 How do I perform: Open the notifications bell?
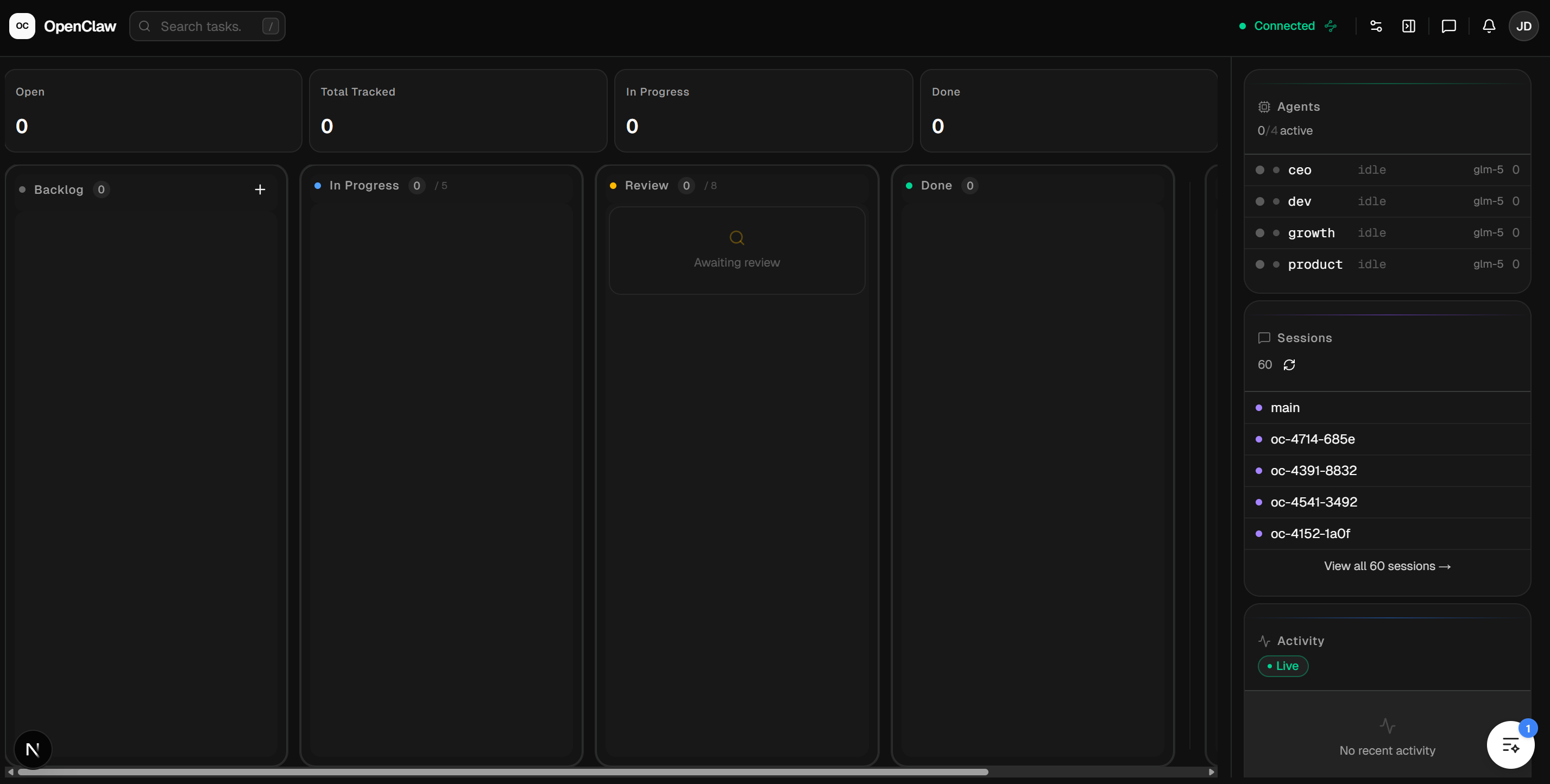(1488, 26)
